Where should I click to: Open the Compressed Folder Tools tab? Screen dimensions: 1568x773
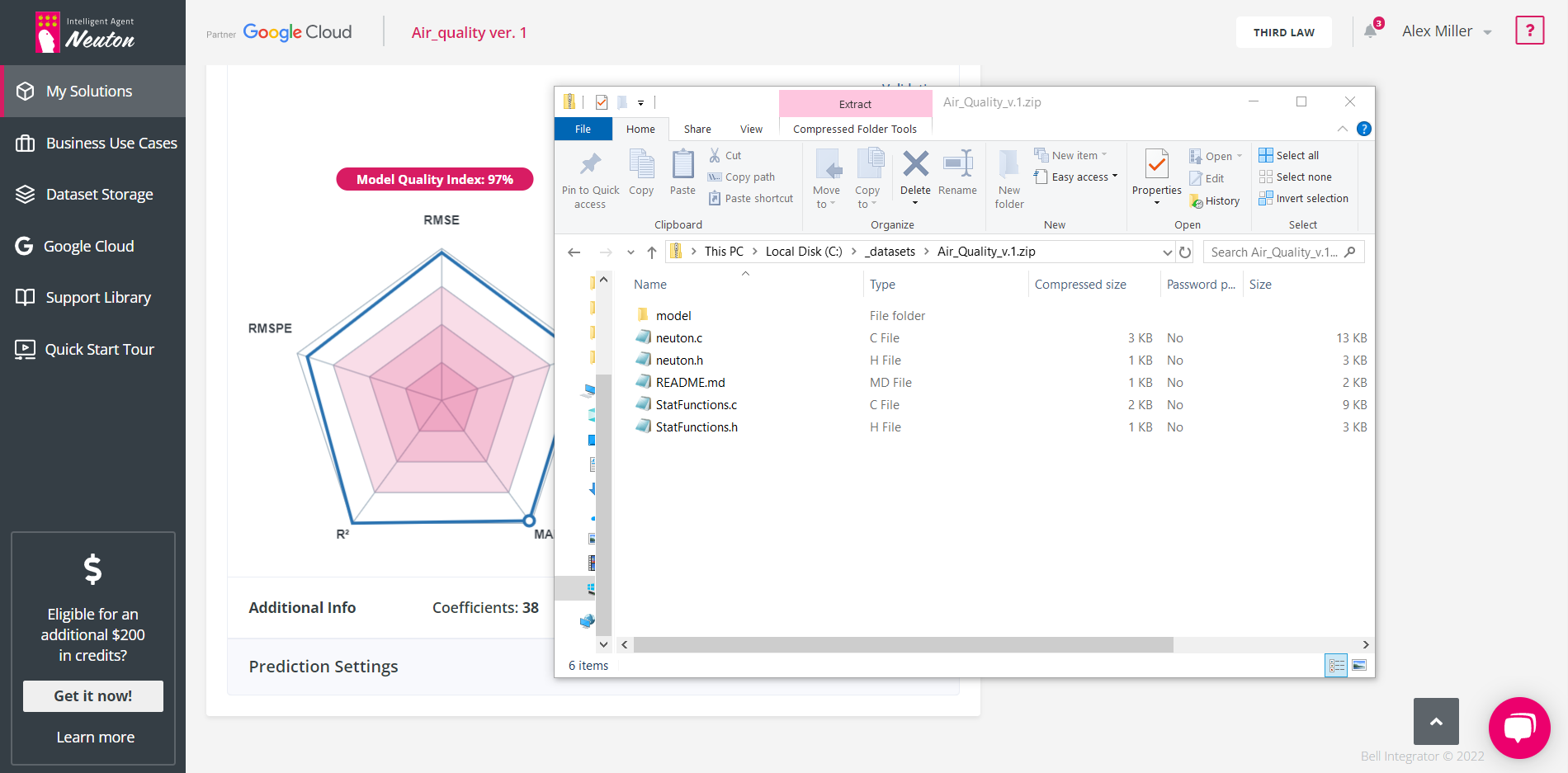(x=855, y=129)
